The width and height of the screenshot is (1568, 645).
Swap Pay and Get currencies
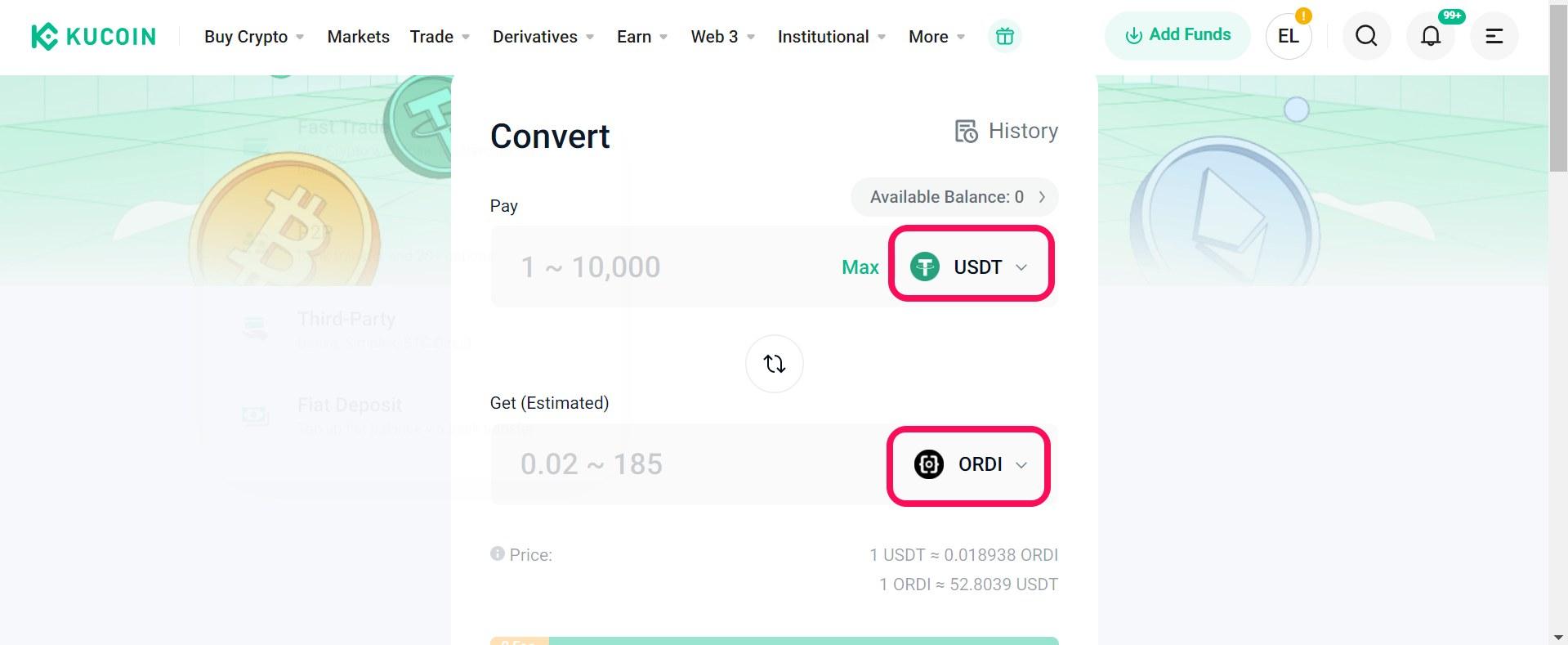point(774,364)
